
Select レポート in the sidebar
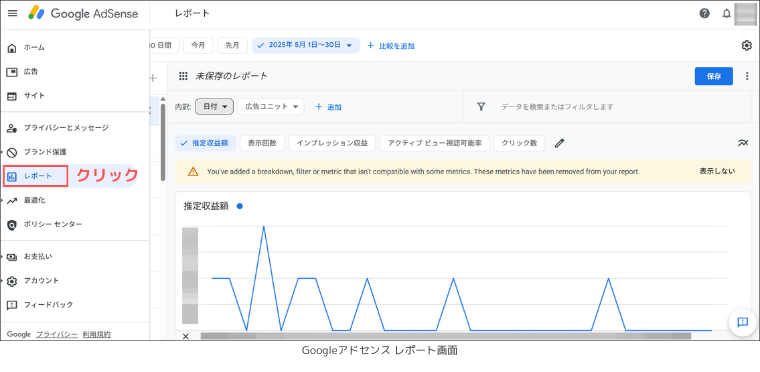[35, 176]
